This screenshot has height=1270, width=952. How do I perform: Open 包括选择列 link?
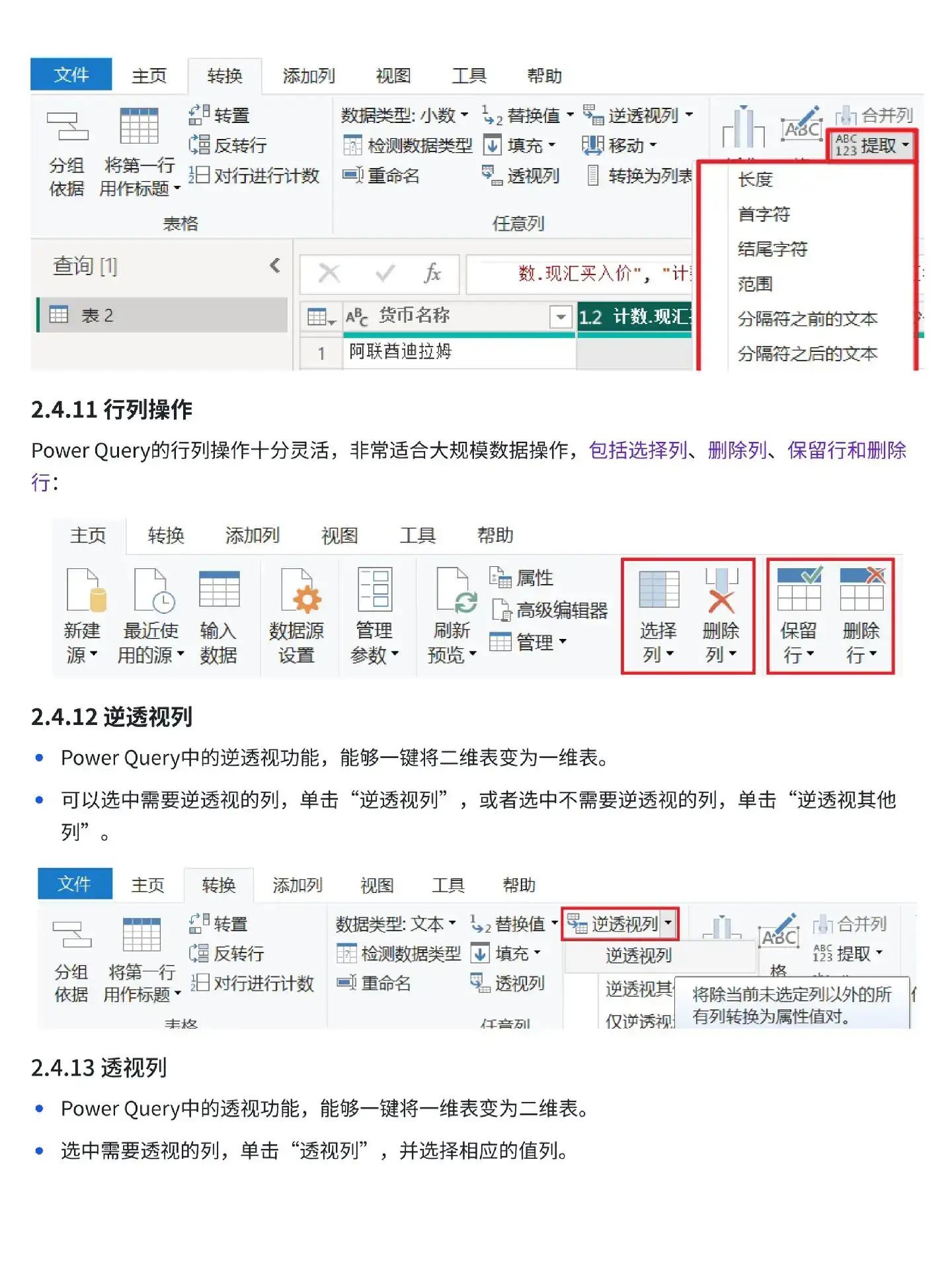tap(638, 450)
